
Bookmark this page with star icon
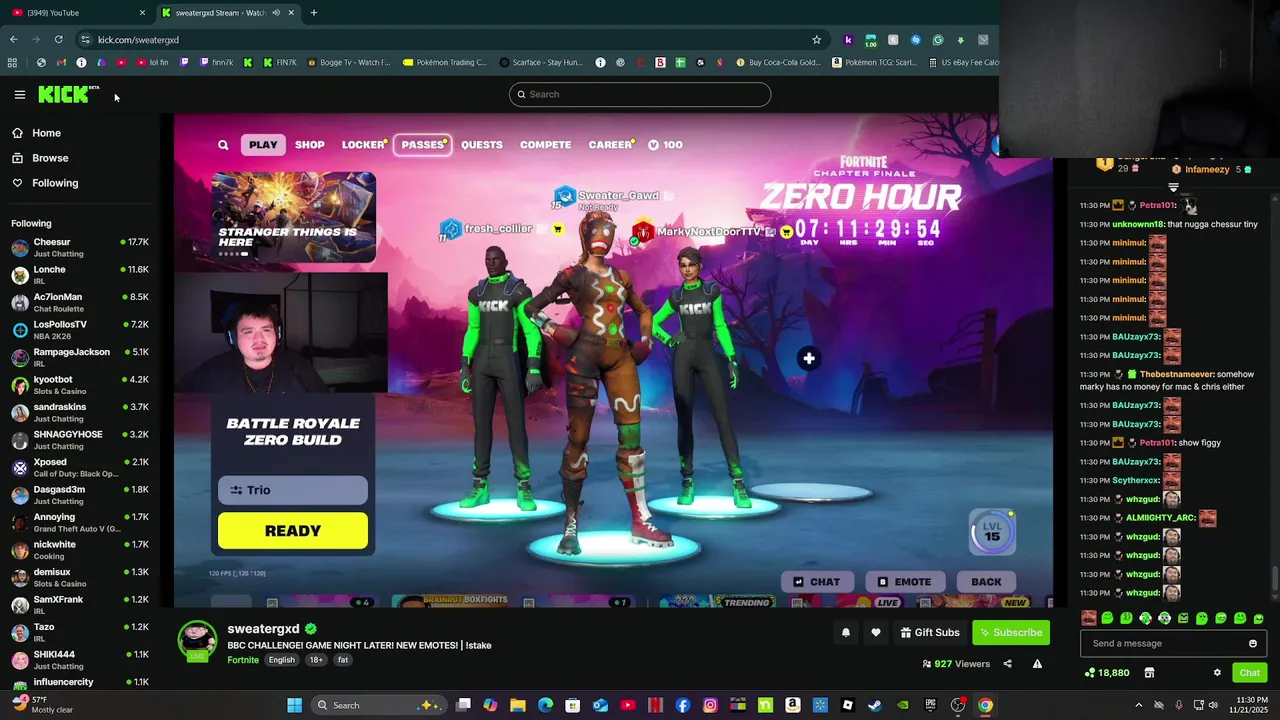click(x=816, y=39)
